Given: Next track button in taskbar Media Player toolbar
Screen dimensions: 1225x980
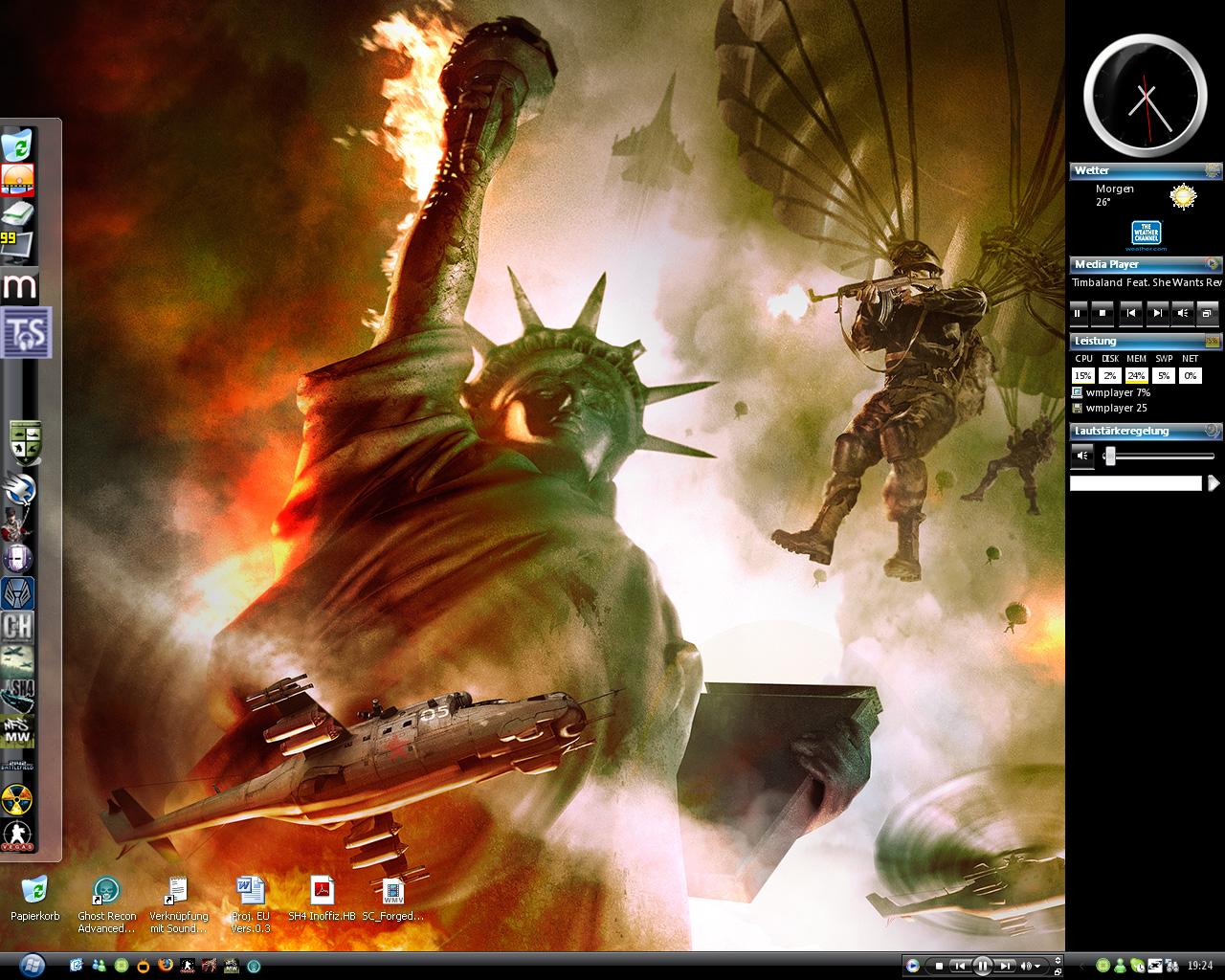Looking at the screenshot, I should (x=1005, y=966).
